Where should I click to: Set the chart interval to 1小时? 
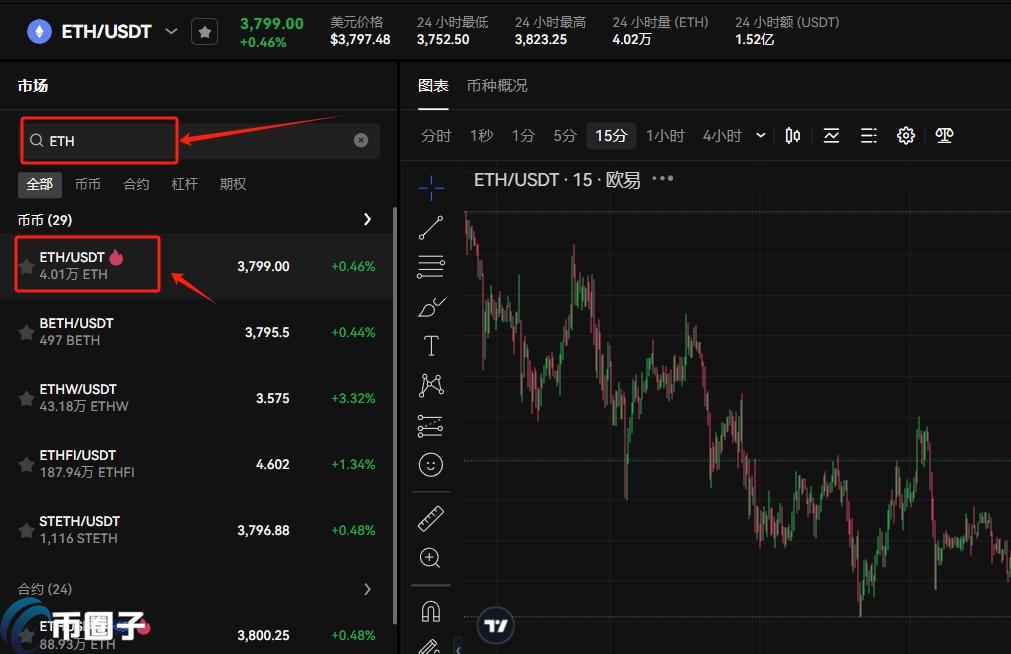tap(665, 136)
